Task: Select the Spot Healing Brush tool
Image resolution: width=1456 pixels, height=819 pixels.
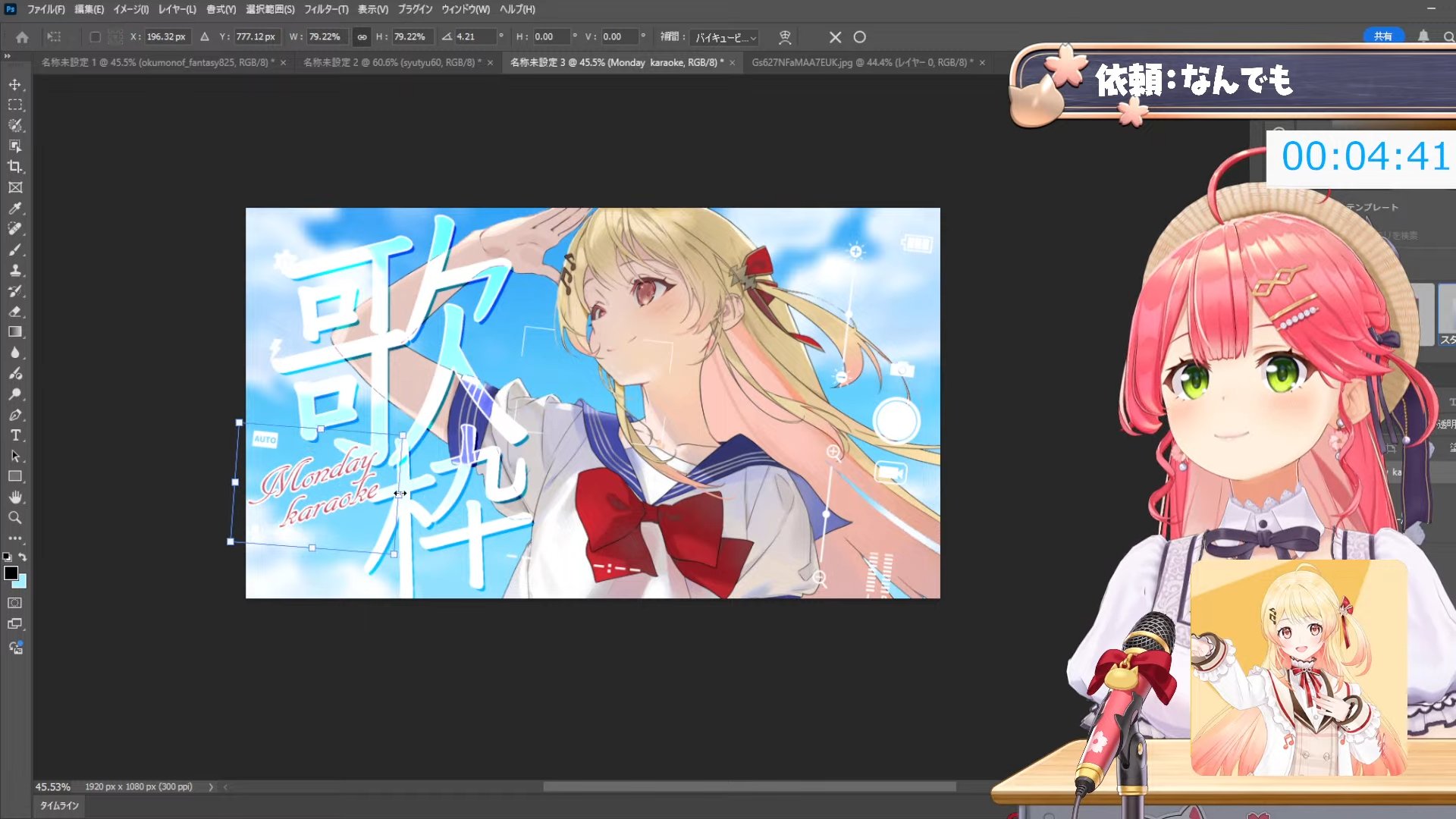Action: click(x=15, y=228)
